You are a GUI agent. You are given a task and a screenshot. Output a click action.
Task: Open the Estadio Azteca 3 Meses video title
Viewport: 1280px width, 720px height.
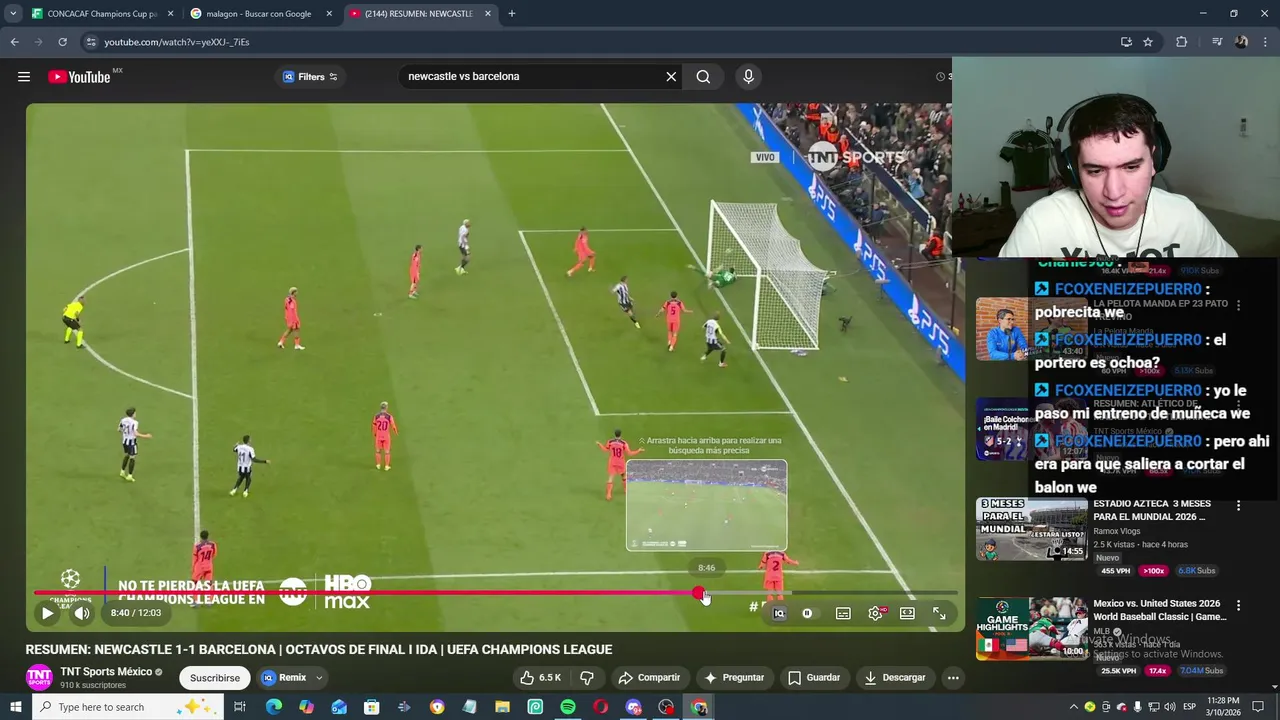pyautogui.click(x=1152, y=510)
